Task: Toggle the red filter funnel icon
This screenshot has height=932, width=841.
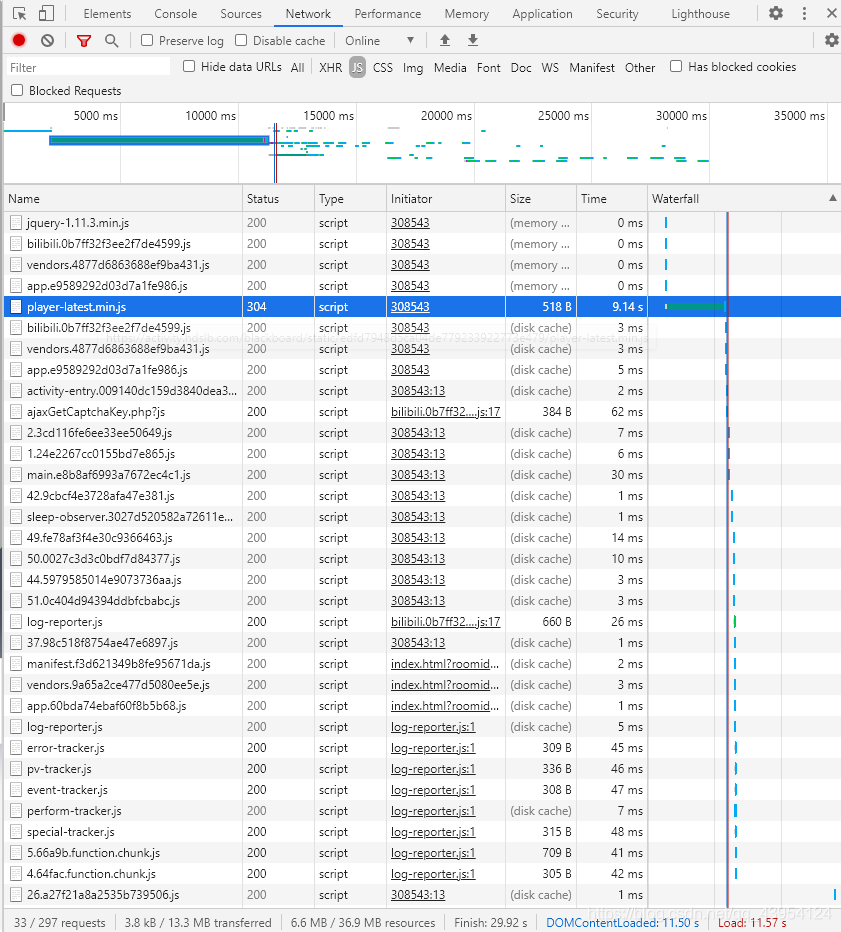Action: pyautogui.click(x=84, y=40)
